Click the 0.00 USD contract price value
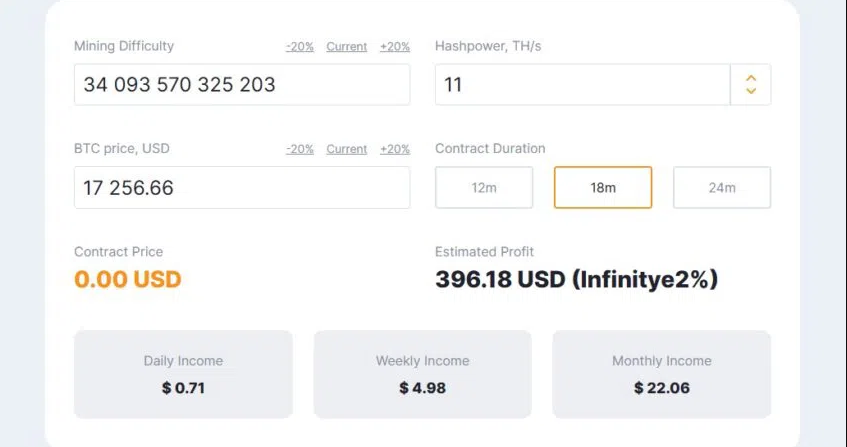This screenshot has height=447, width=847. coord(128,279)
